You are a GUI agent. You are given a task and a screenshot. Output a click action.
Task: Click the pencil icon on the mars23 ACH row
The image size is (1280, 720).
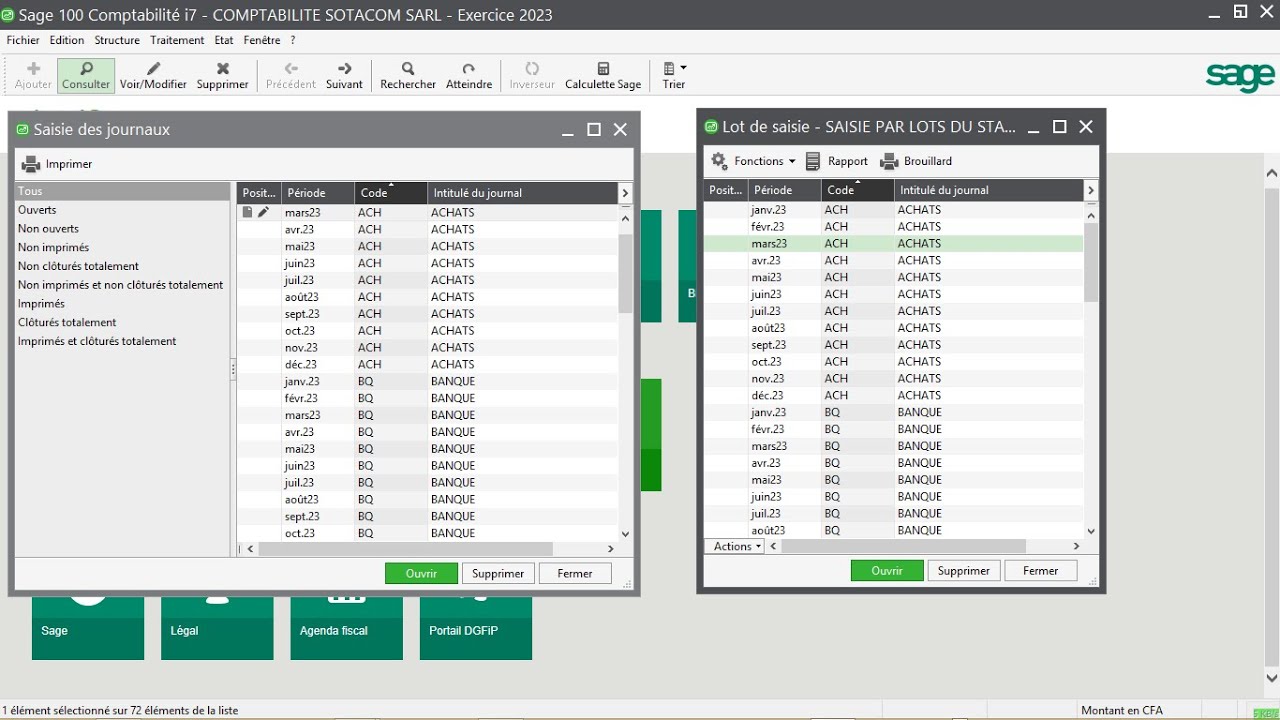click(x=264, y=212)
